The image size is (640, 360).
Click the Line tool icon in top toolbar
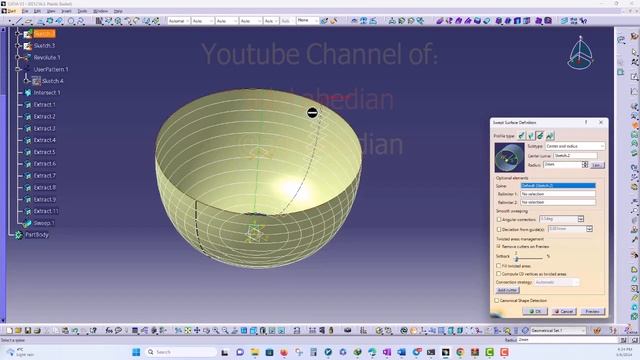point(19,21)
